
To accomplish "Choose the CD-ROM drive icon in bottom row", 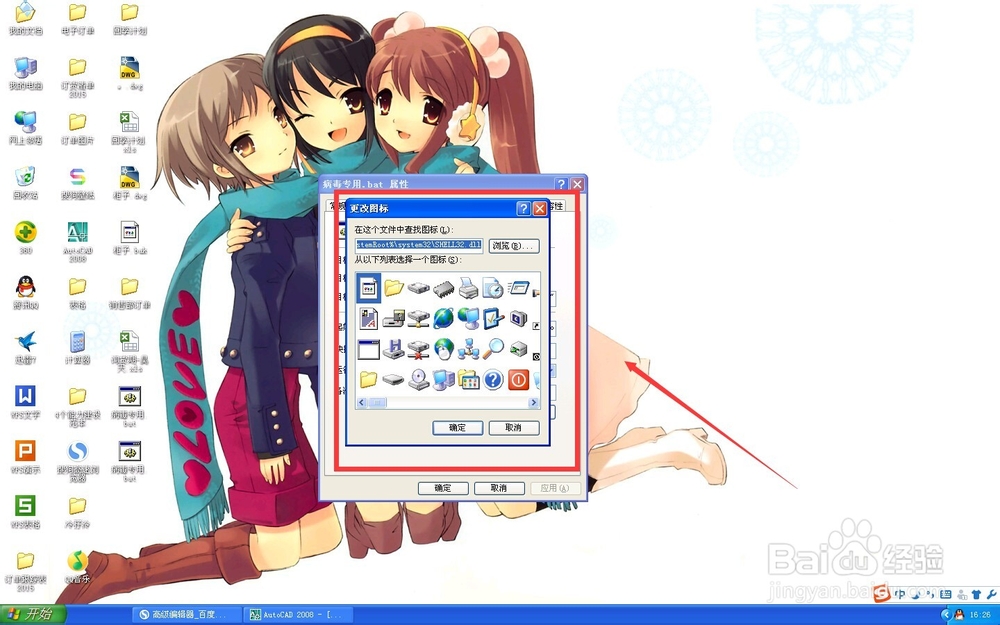I will tap(418, 379).
